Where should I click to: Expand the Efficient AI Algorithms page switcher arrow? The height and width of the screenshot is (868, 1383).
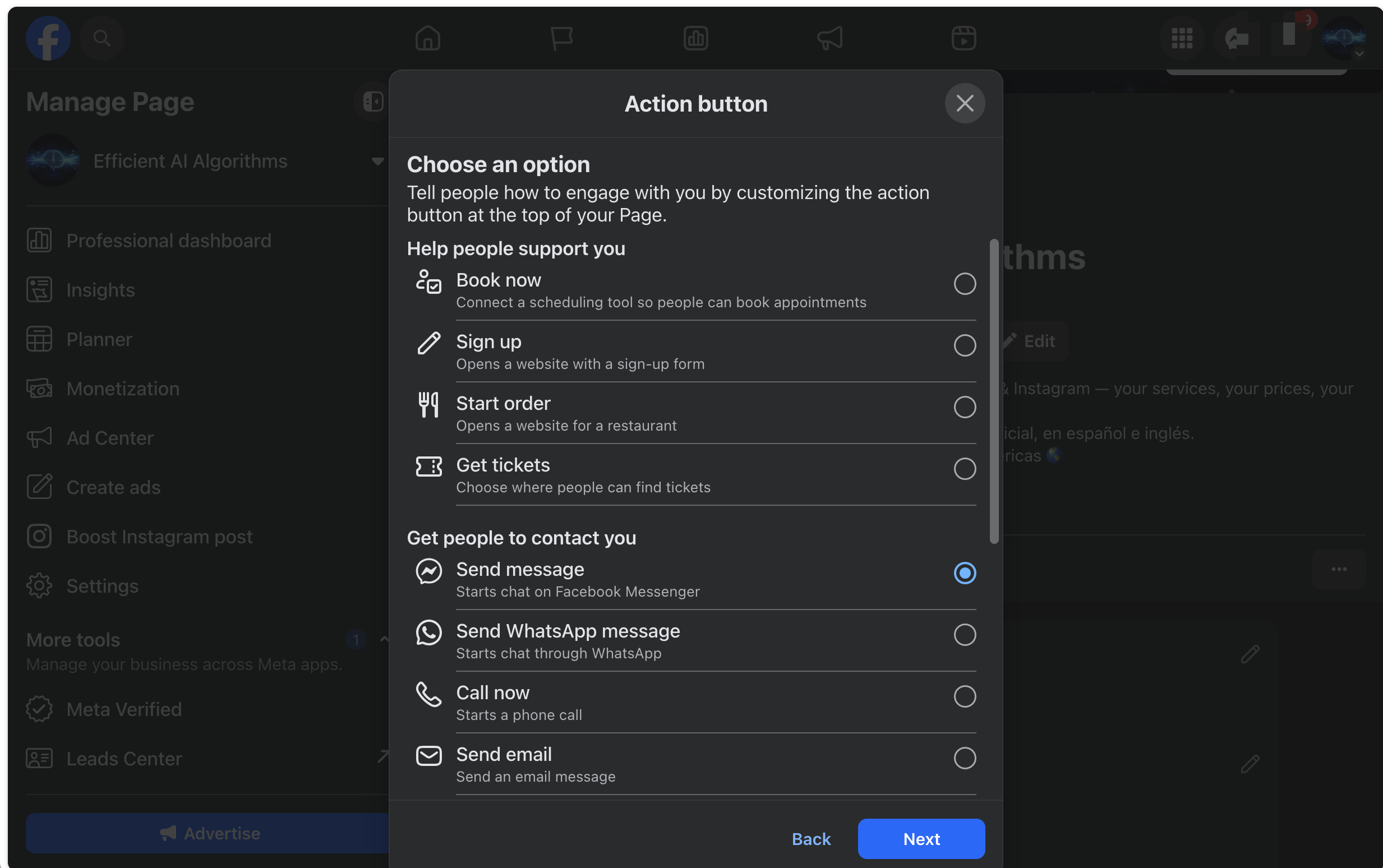point(378,161)
